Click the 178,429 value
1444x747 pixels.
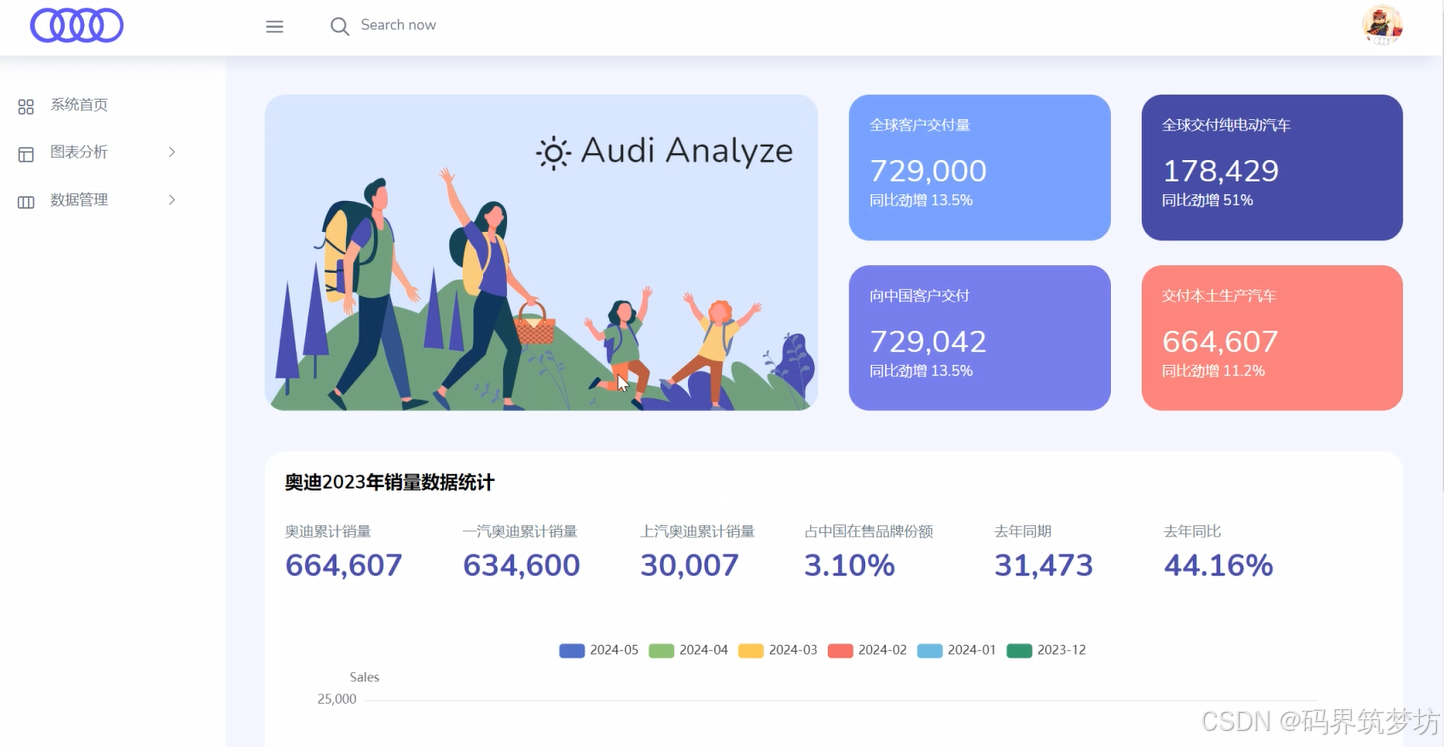[x=1220, y=171]
